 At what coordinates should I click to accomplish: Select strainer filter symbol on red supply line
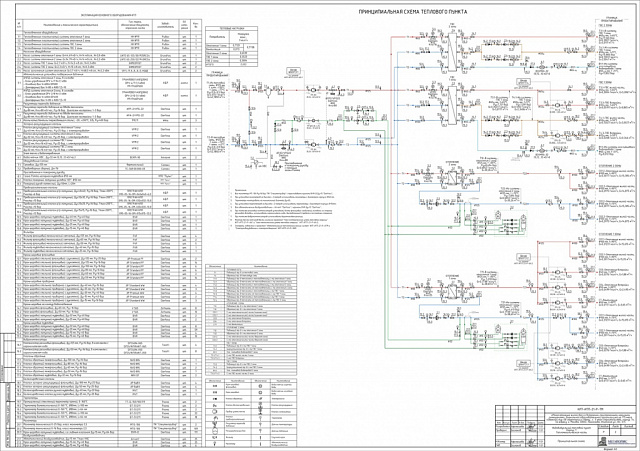tap(268, 93)
